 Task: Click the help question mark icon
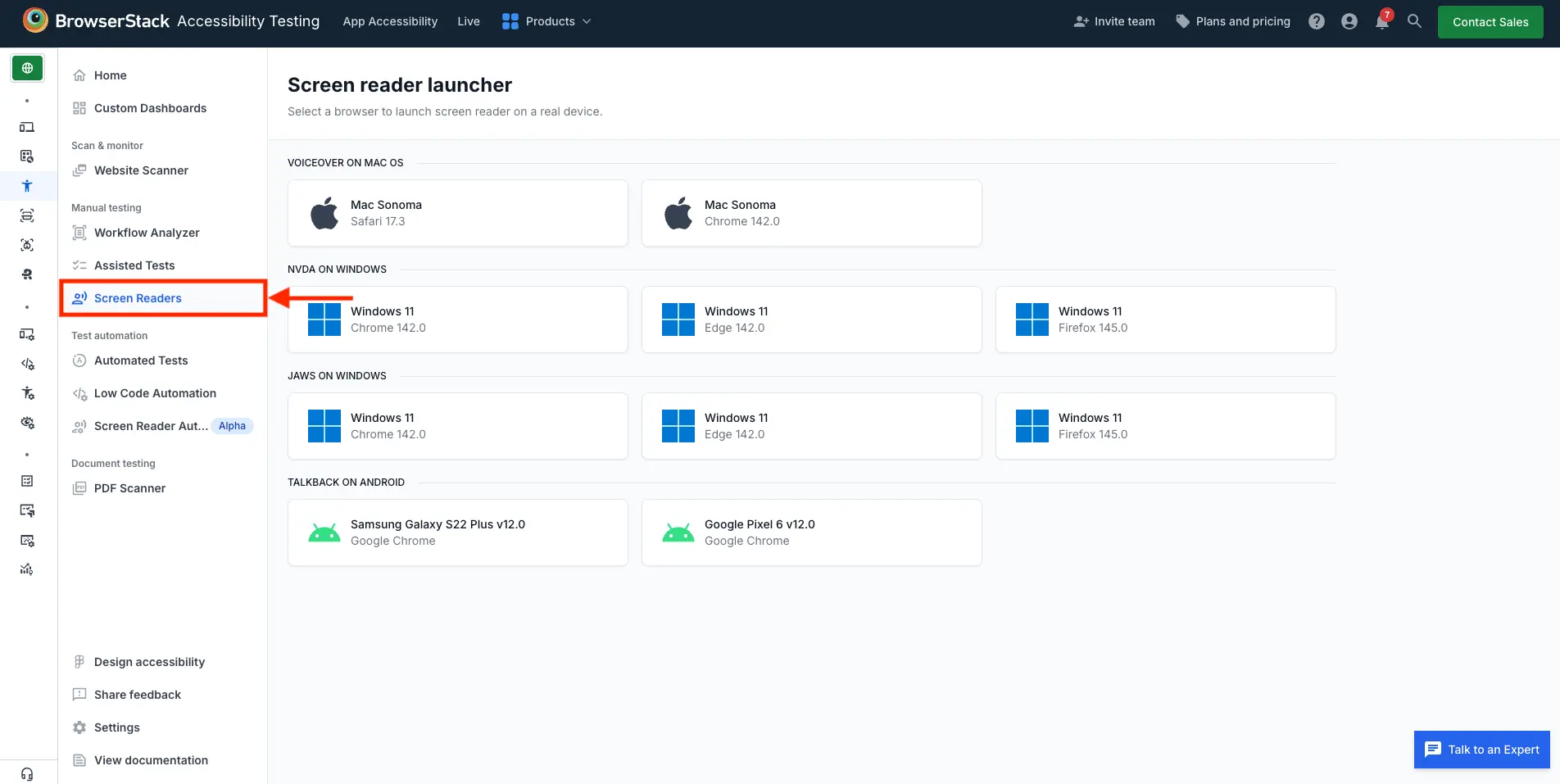[1316, 21]
